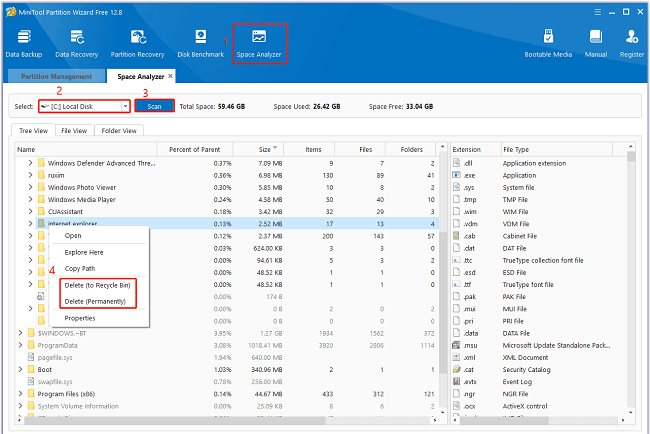
Task: Launch Data Recovery from toolbar
Action: [x=77, y=43]
